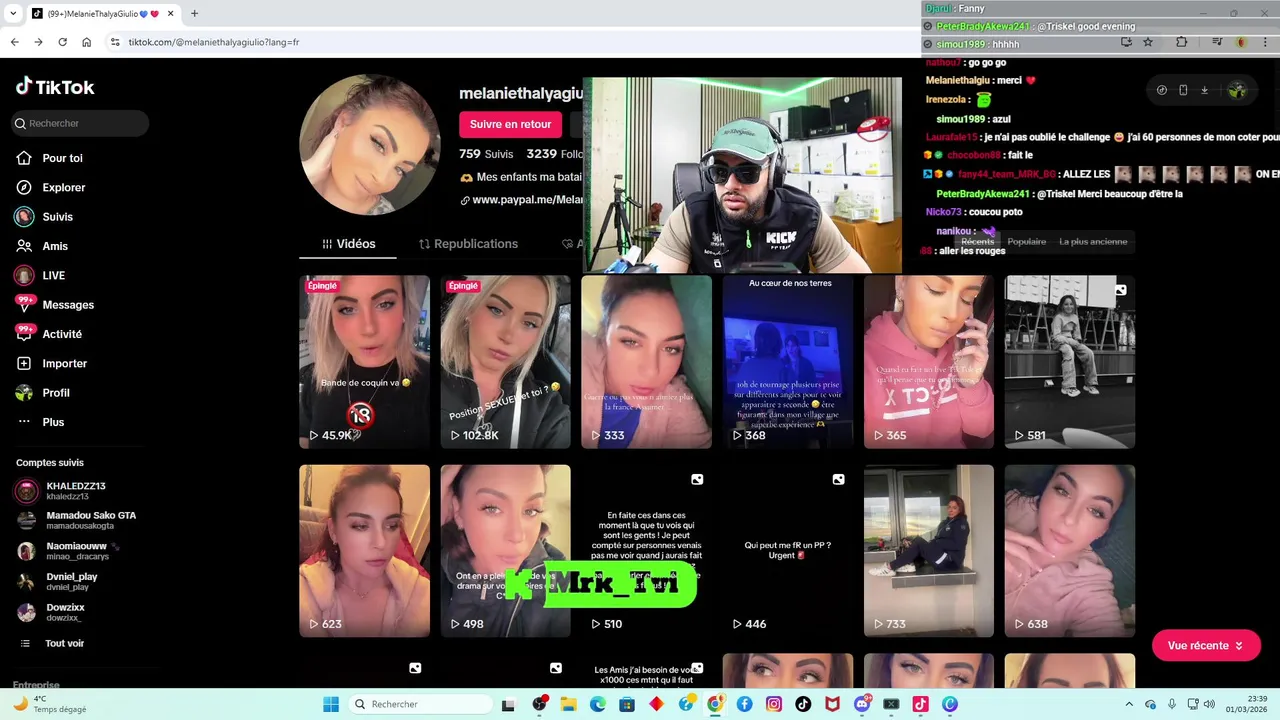The image size is (1280, 720).
Task: Open followed account KHALEDZZ13
Action: [x=75, y=490]
